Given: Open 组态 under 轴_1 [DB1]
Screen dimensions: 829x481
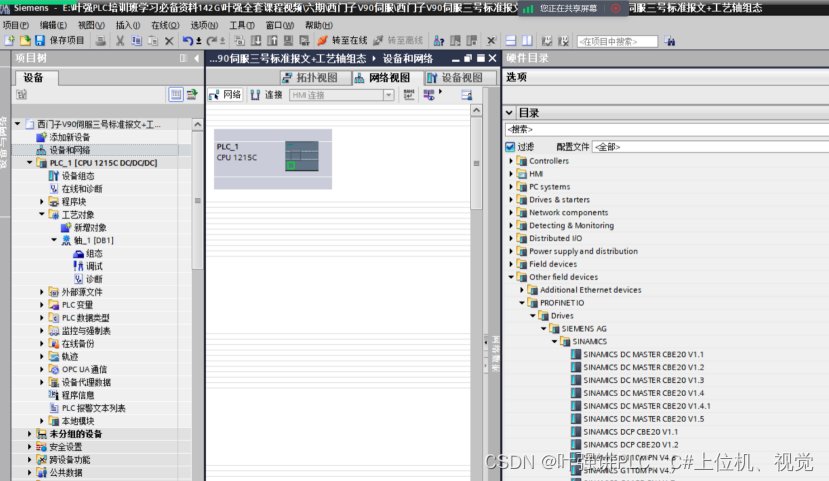Looking at the screenshot, I should click(88, 253).
